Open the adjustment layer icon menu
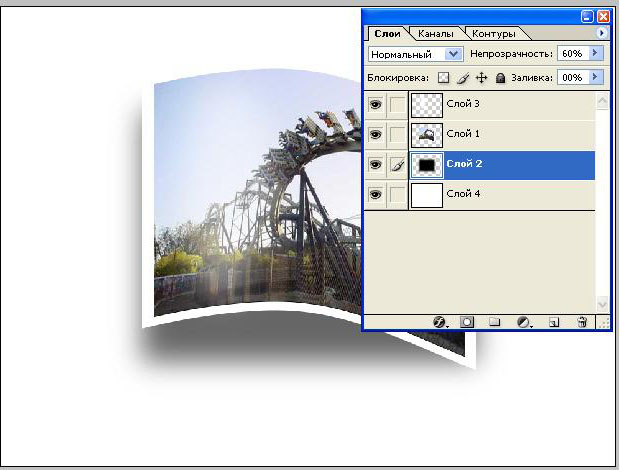This screenshot has width=620, height=470. [x=523, y=322]
